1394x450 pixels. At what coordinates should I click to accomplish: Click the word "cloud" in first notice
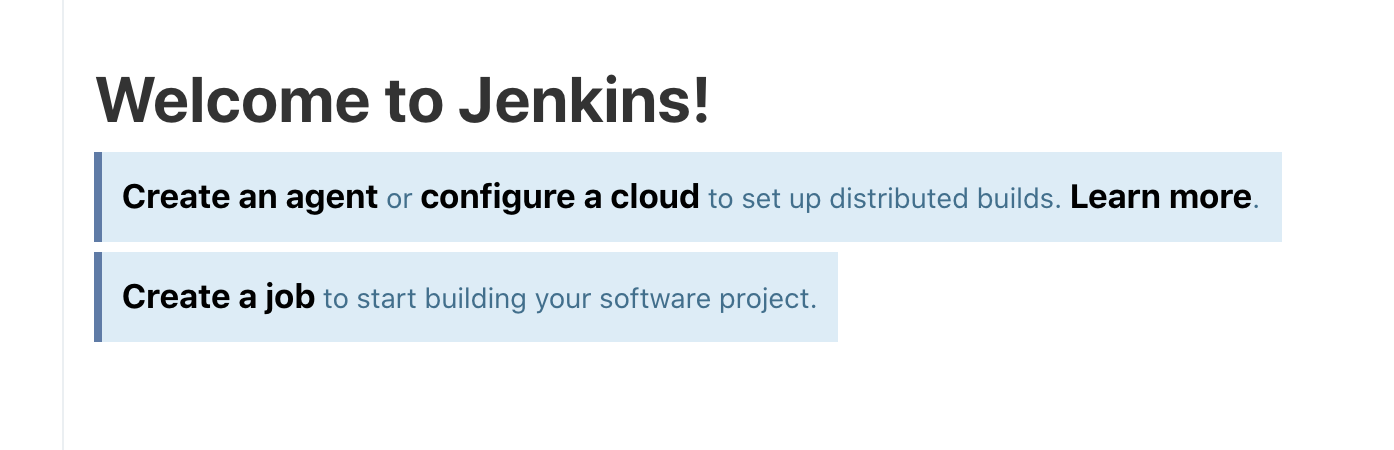click(x=654, y=197)
